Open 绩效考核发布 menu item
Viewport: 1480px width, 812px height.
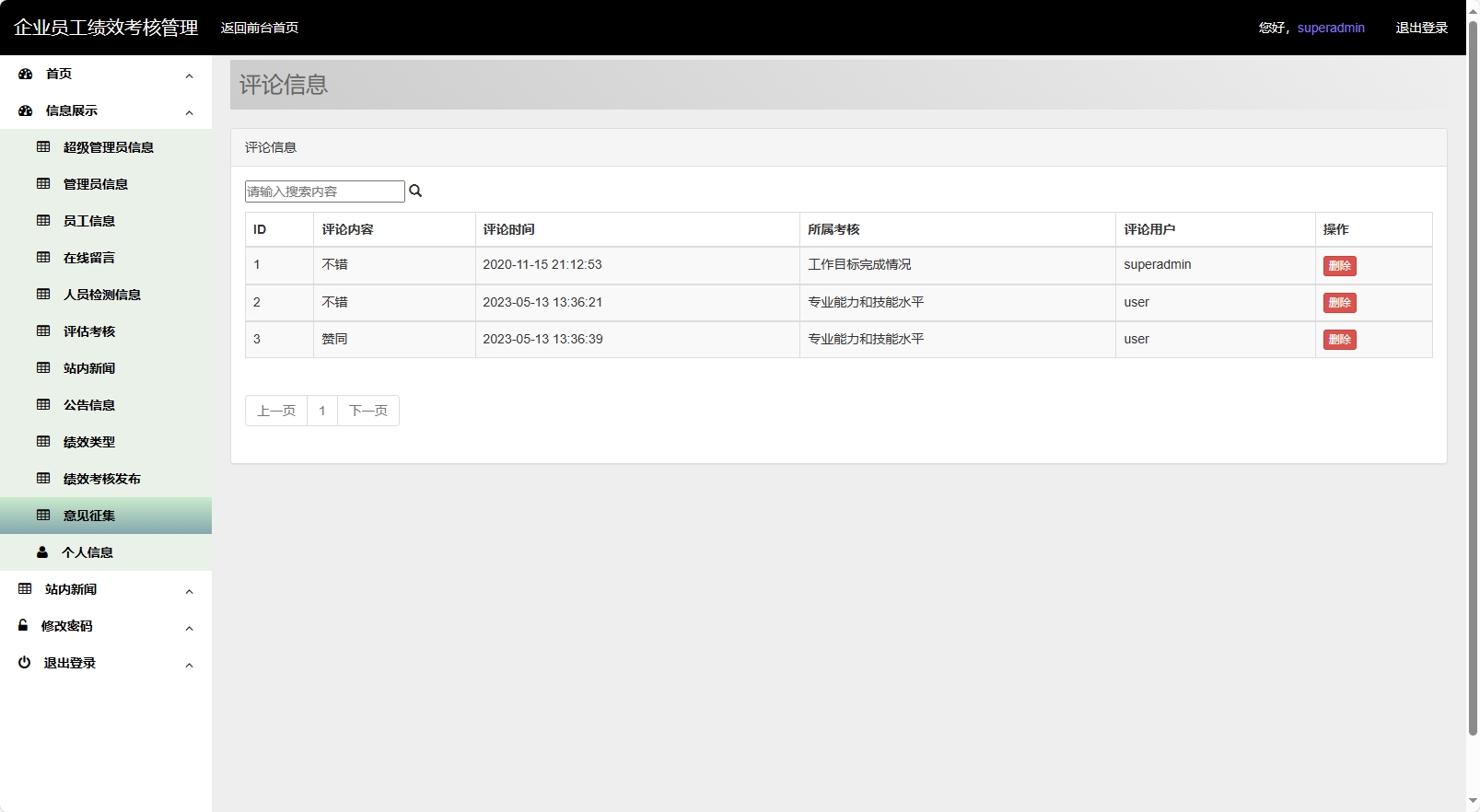(x=106, y=479)
